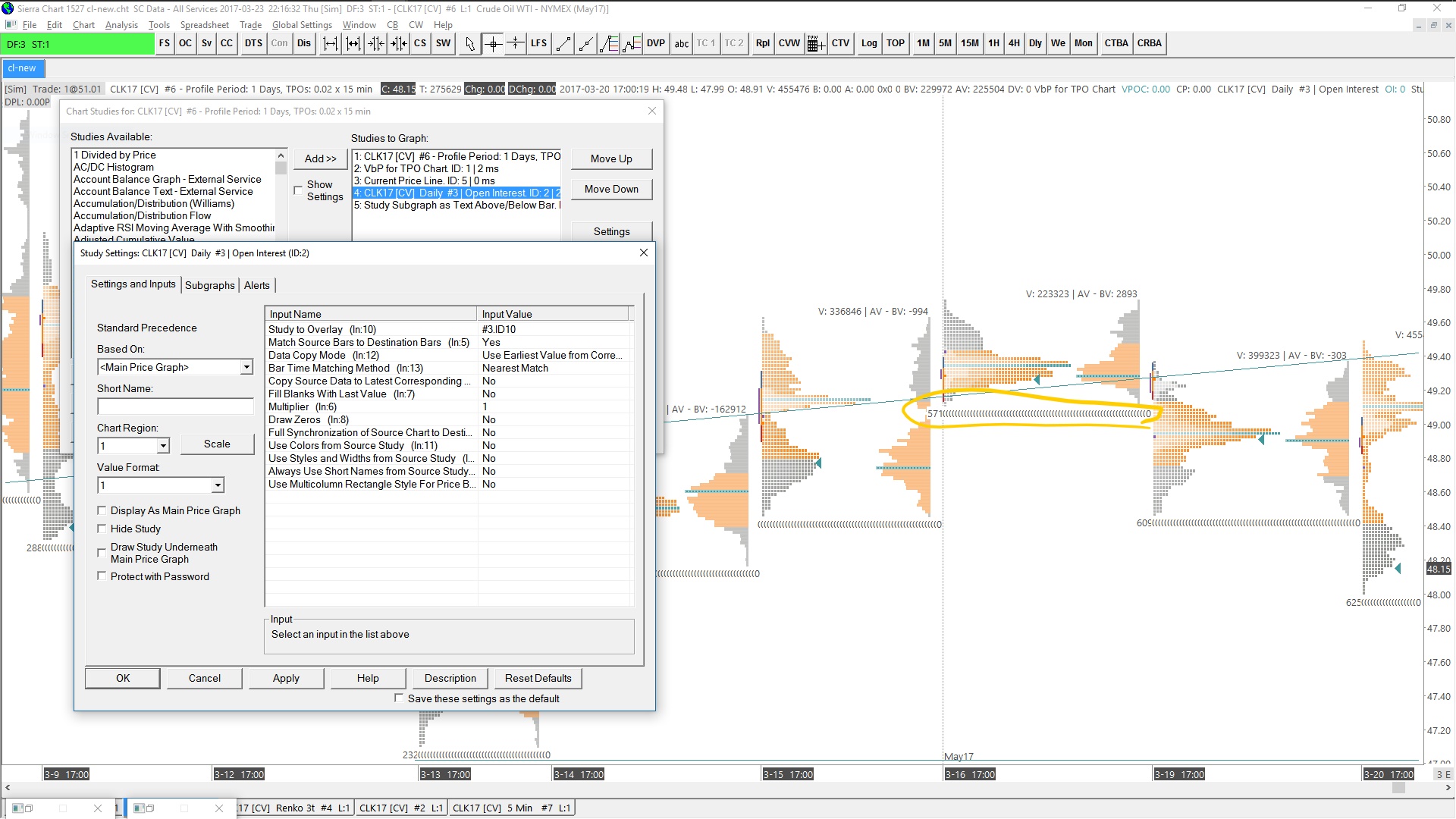This screenshot has width=1456, height=819.
Task: Open the Value Format dropdown
Action: (x=218, y=485)
